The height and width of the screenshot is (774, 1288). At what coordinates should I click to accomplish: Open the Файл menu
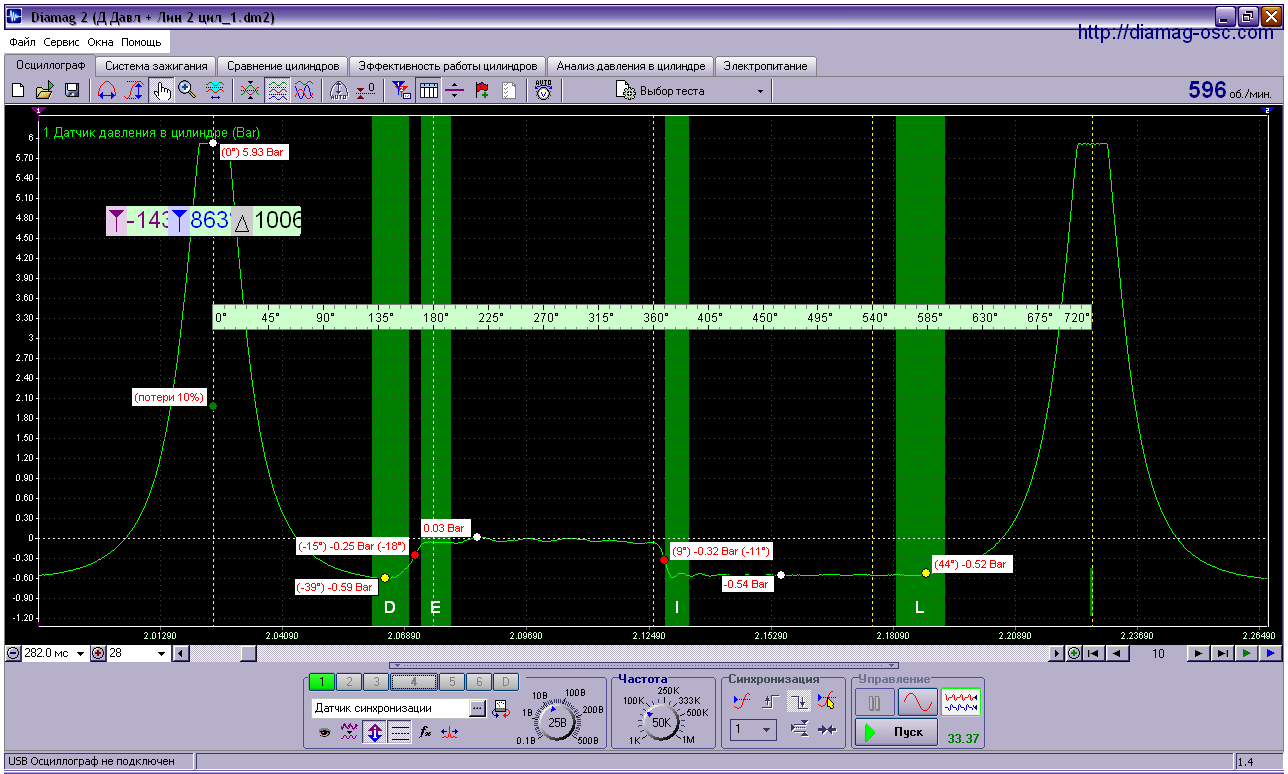click(x=22, y=43)
